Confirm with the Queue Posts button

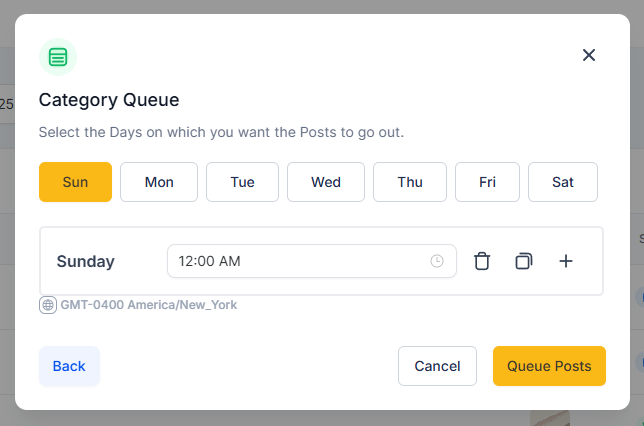(x=550, y=366)
